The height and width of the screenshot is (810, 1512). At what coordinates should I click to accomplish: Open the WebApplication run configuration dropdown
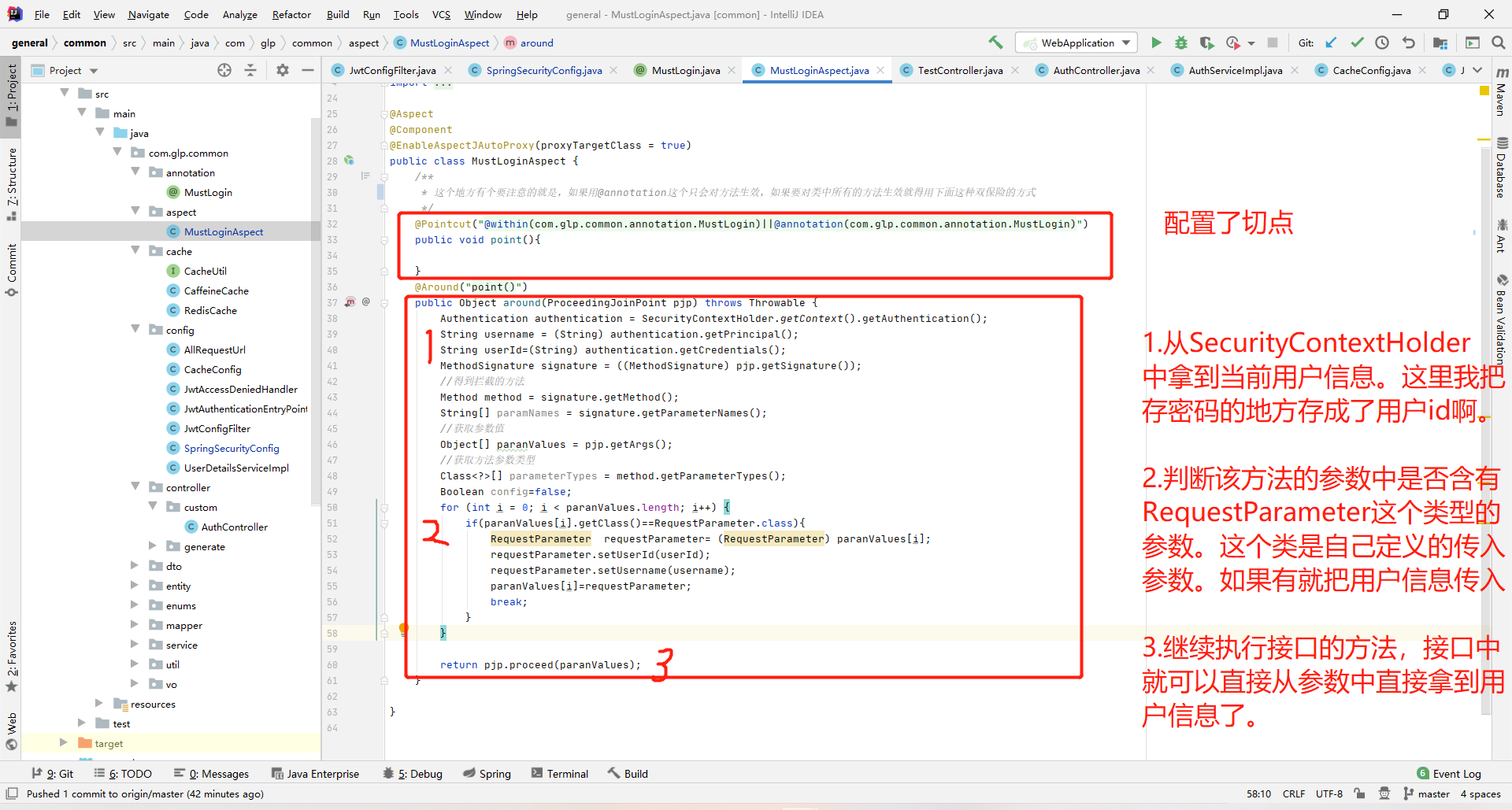(1077, 43)
